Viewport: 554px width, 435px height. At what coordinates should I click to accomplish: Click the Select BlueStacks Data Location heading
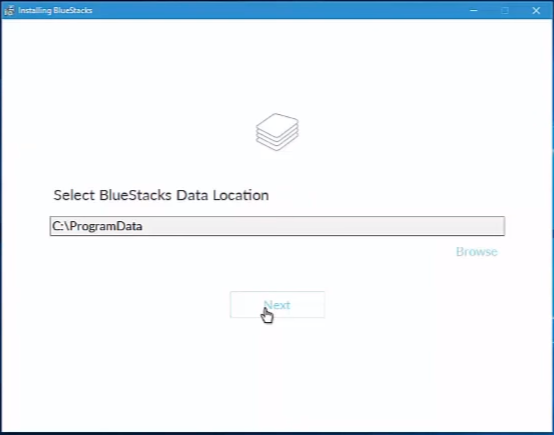(161, 195)
